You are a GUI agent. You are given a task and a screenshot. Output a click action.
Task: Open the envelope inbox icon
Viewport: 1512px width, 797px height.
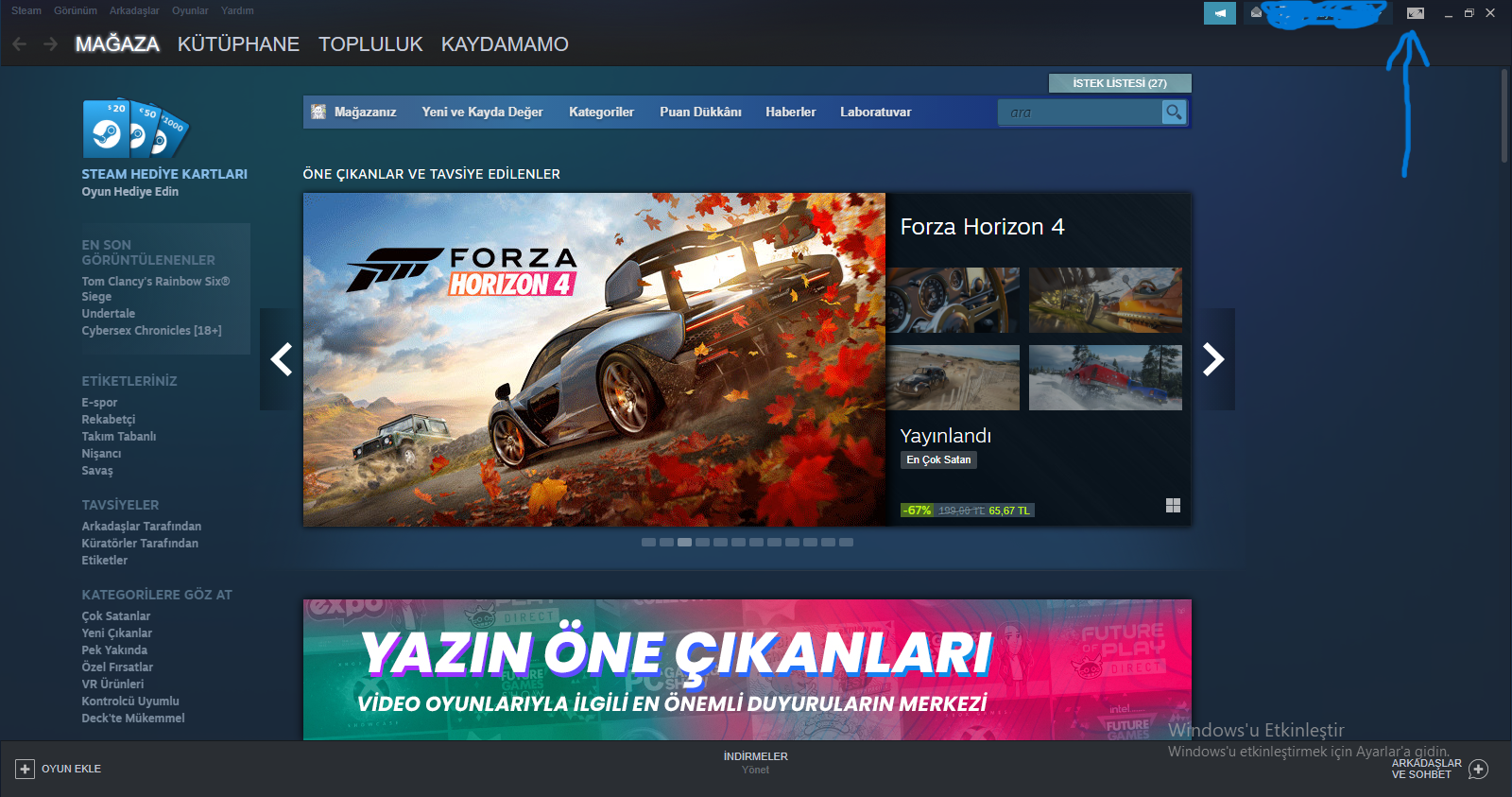pyautogui.click(x=1256, y=13)
